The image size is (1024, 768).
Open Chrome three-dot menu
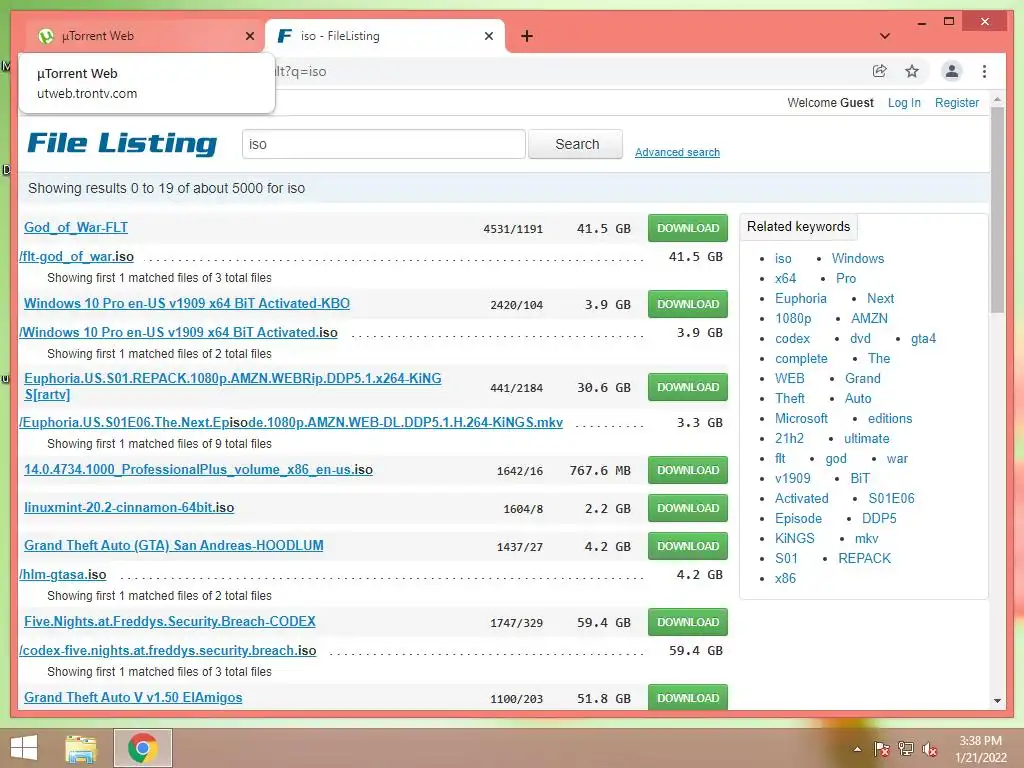pyautogui.click(x=984, y=71)
